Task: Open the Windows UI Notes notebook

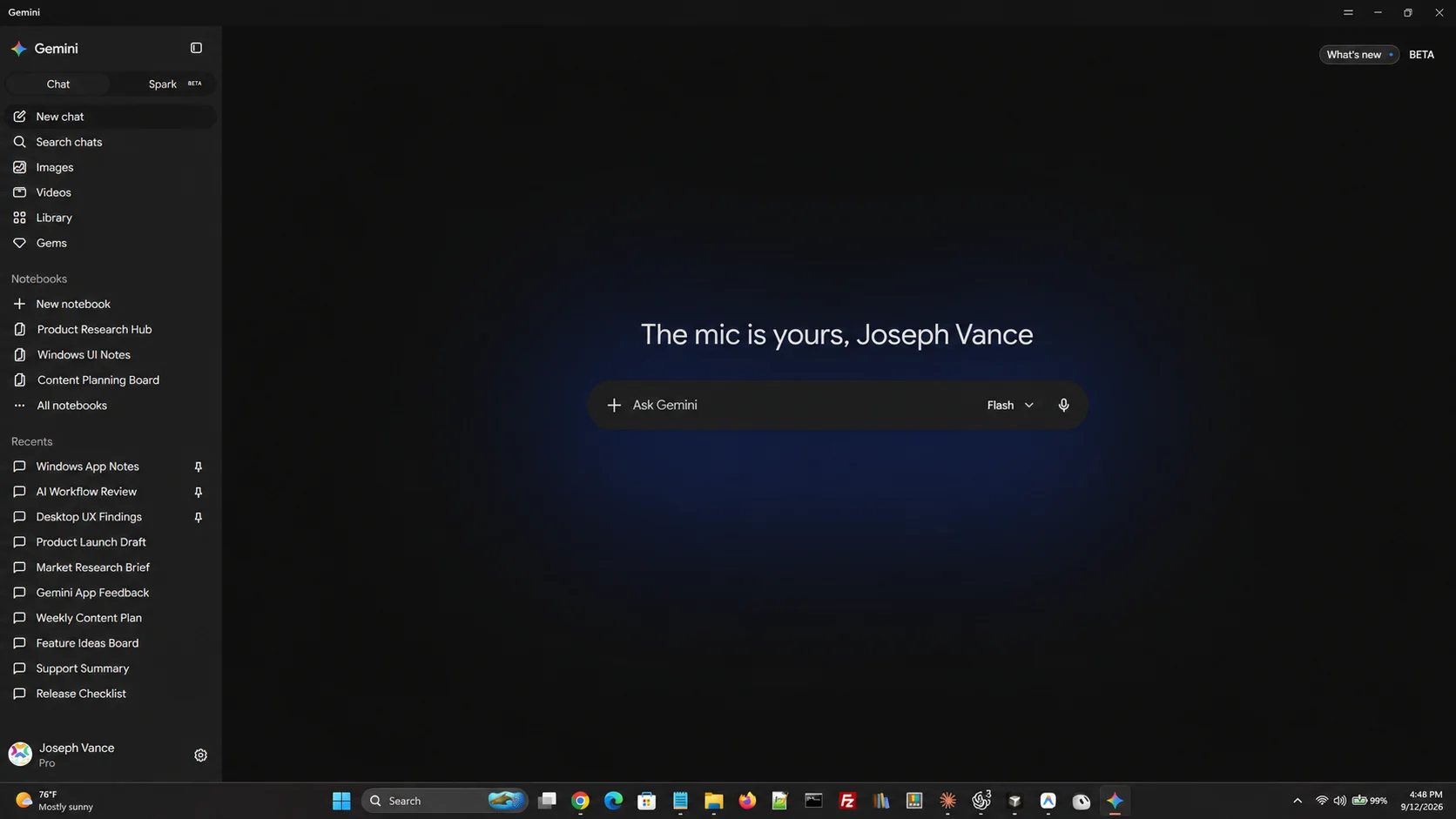Action: (x=110, y=354)
